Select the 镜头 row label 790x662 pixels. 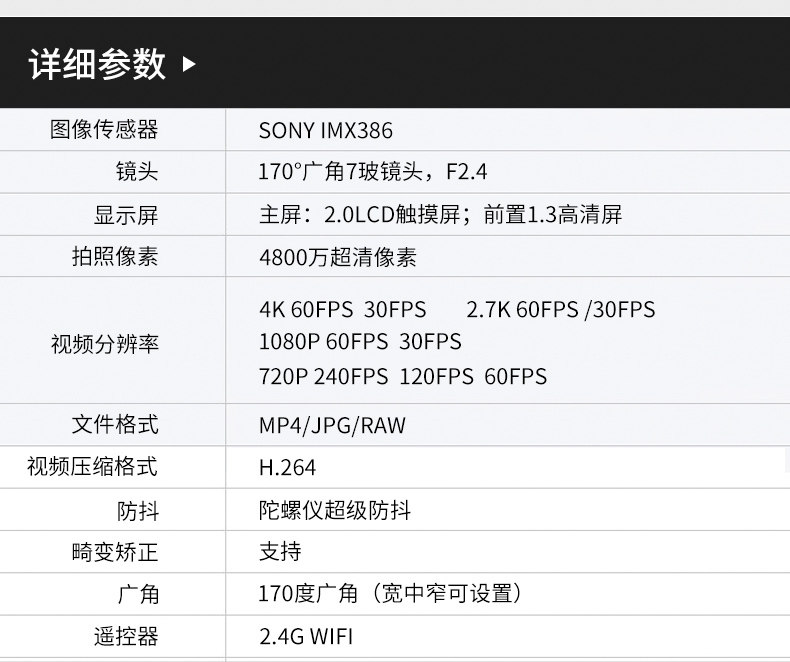(x=136, y=172)
